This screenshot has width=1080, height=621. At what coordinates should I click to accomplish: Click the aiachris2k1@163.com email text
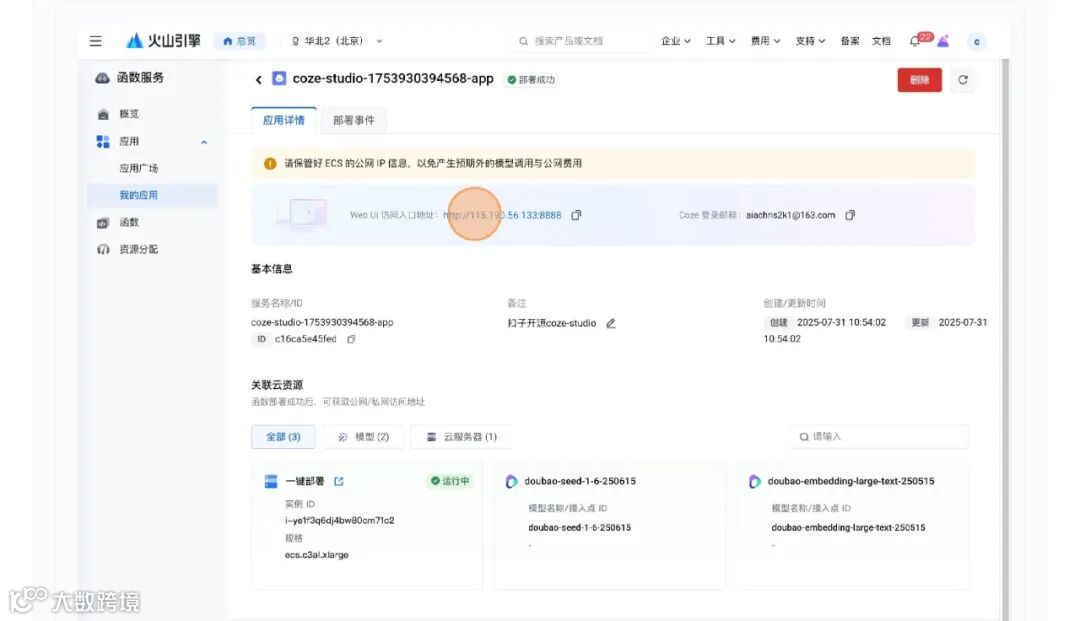tap(790, 215)
